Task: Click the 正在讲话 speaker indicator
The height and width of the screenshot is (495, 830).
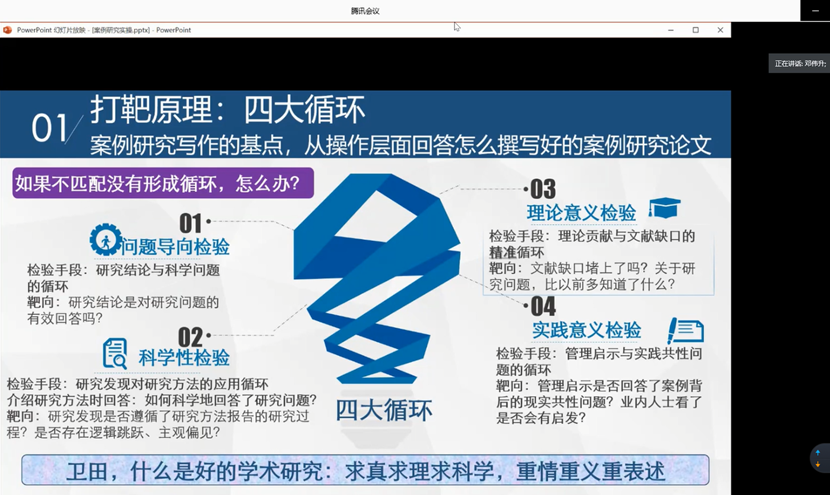Action: [799, 63]
